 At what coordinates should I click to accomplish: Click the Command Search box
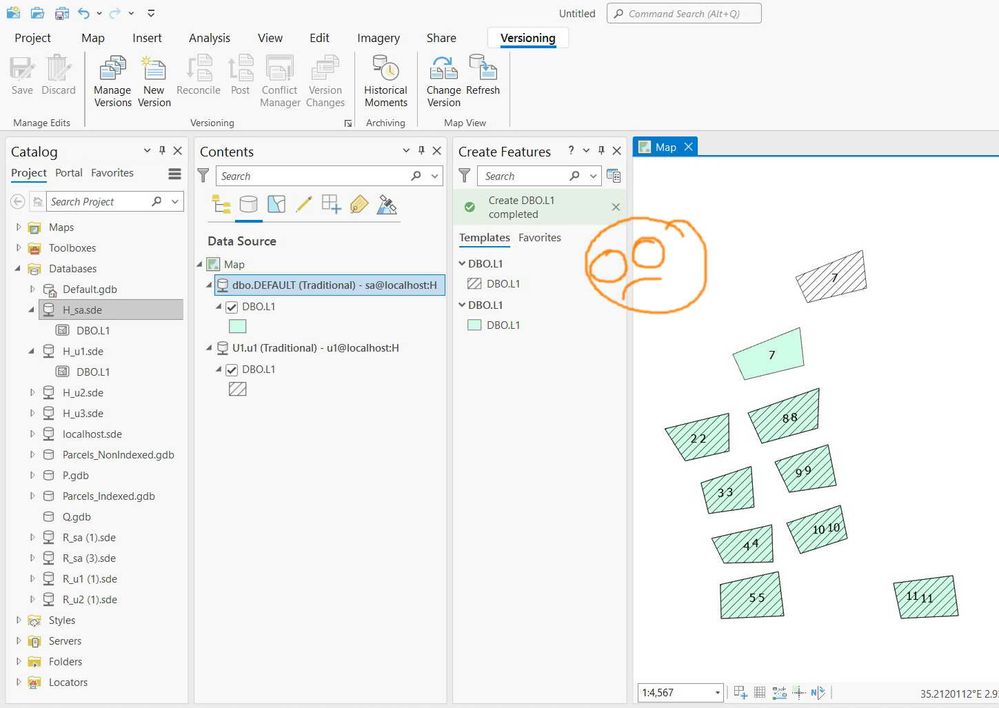tap(684, 13)
